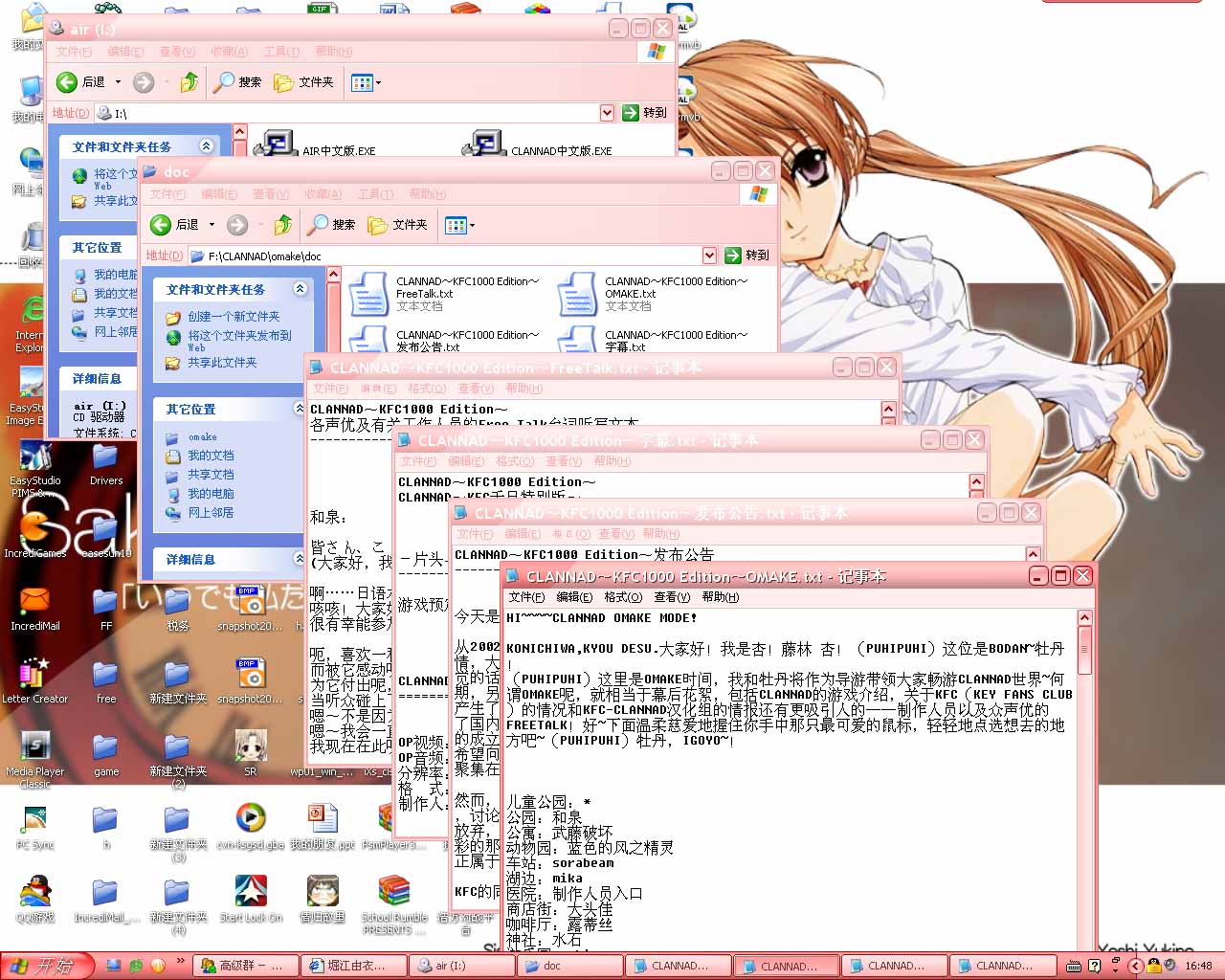Open the 编辑(E) menu in the OMAKE Notepad
This screenshot has width=1225, height=980.
(574, 597)
